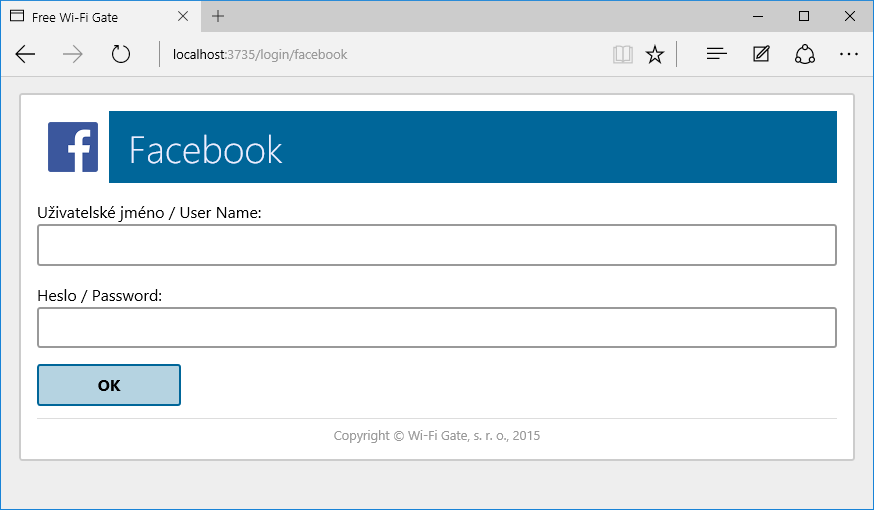Click the "Uživatelské jméno / User Name:" label
The image size is (874, 510).
(x=149, y=212)
